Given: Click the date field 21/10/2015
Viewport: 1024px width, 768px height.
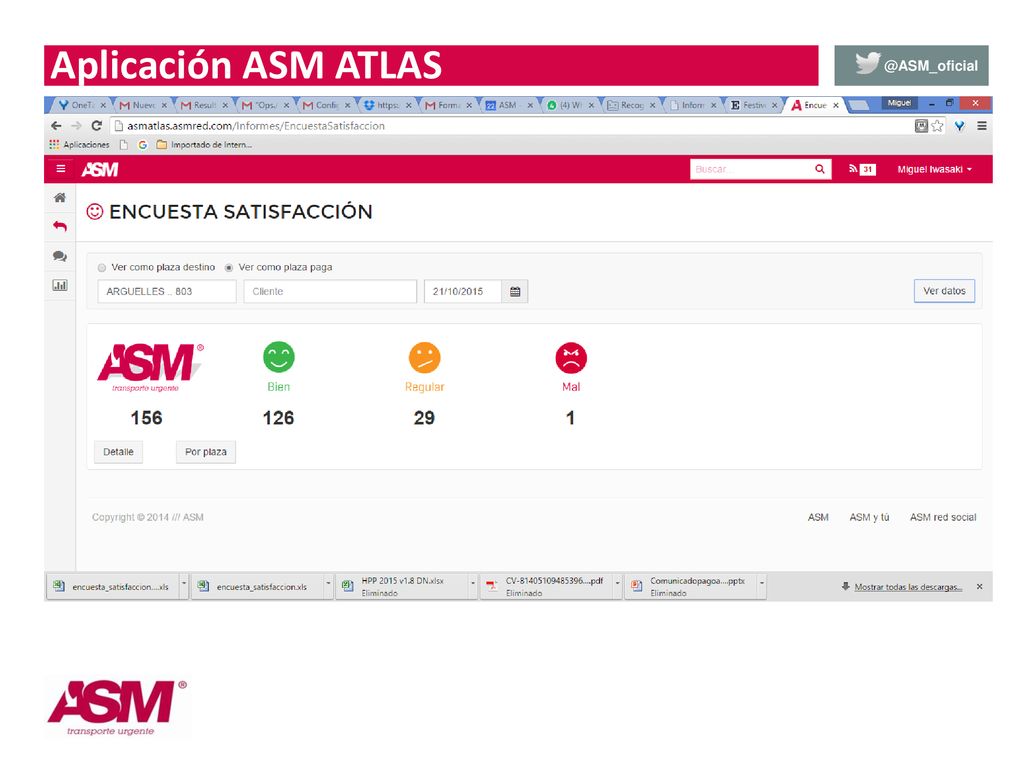Looking at the screenshot, I should (463, 291).
